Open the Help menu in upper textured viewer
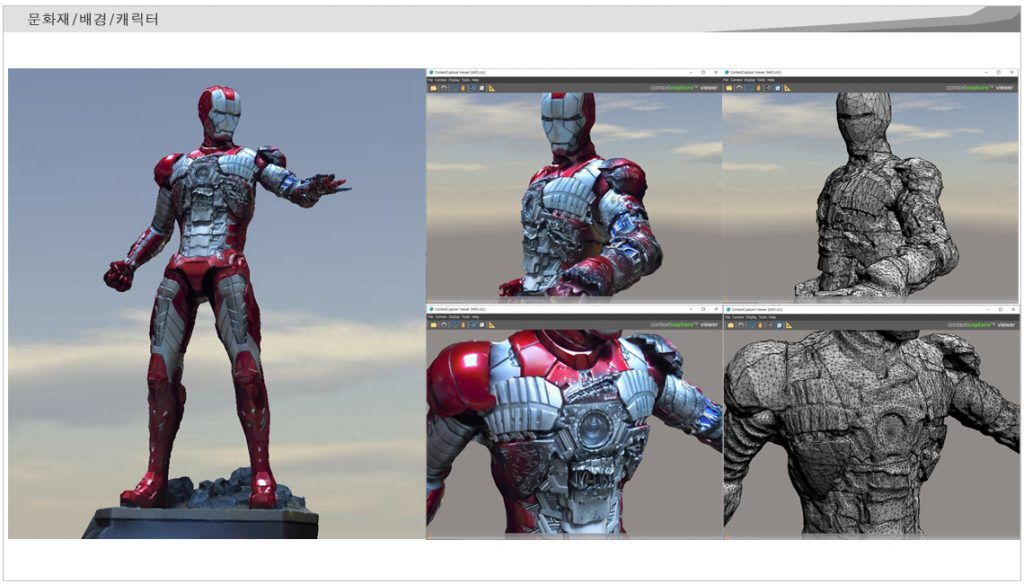This screenshot has height=584, width=1024. point(475,80)
